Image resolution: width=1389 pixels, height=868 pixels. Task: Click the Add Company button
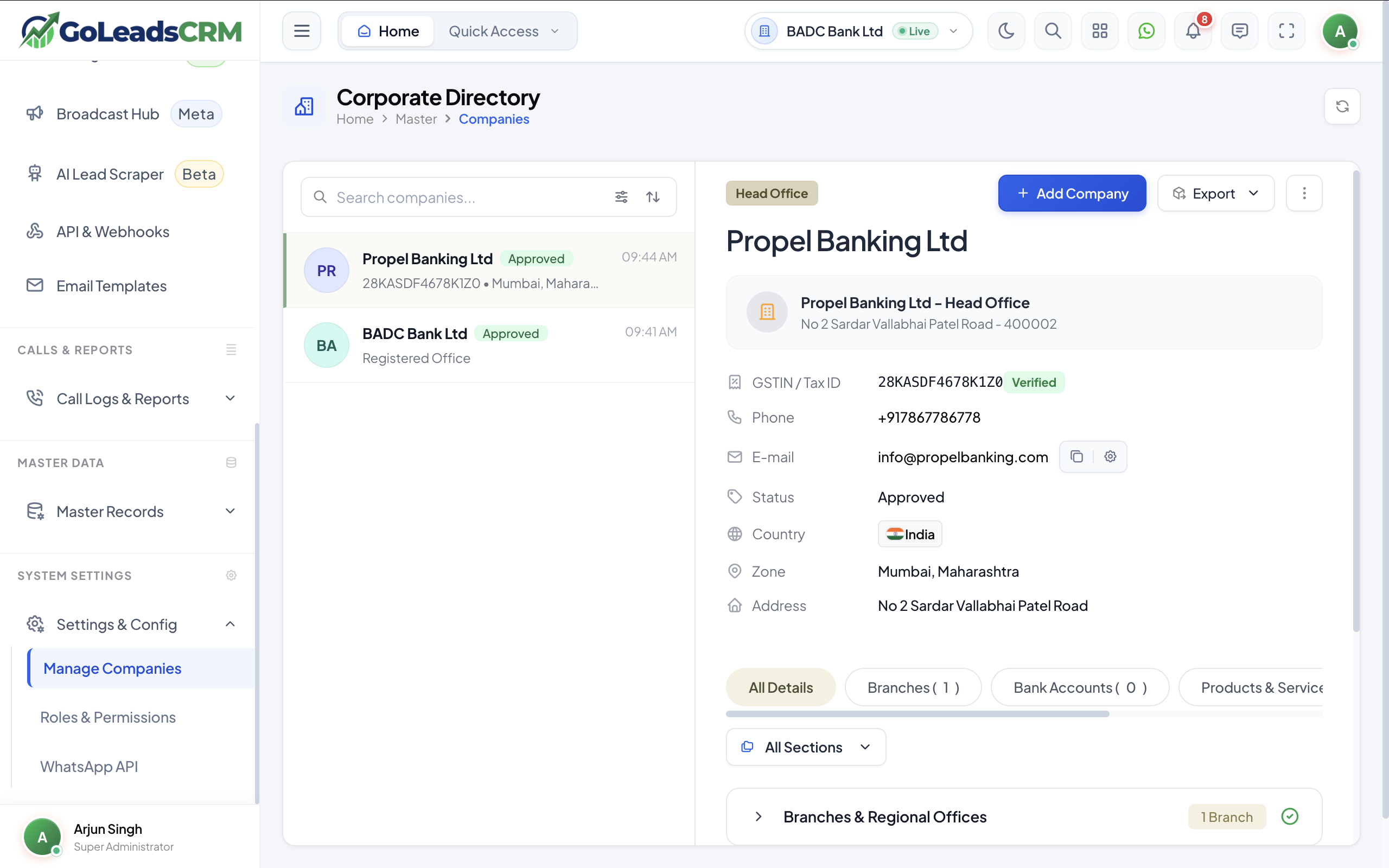point(1072,194)
